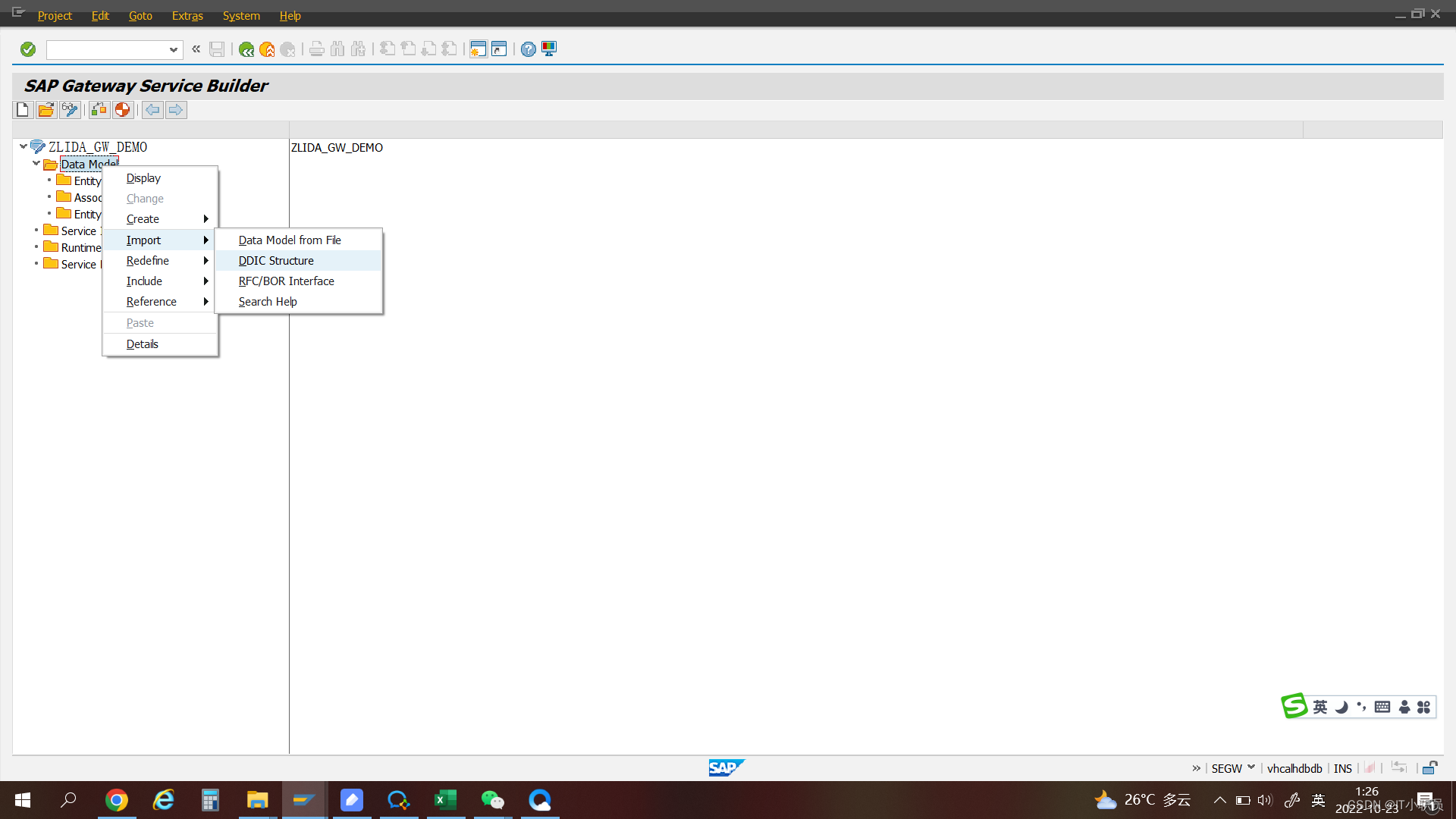The image size is (1456, 819).
Task: Open the Goto menu
Action: coord(140,15)
